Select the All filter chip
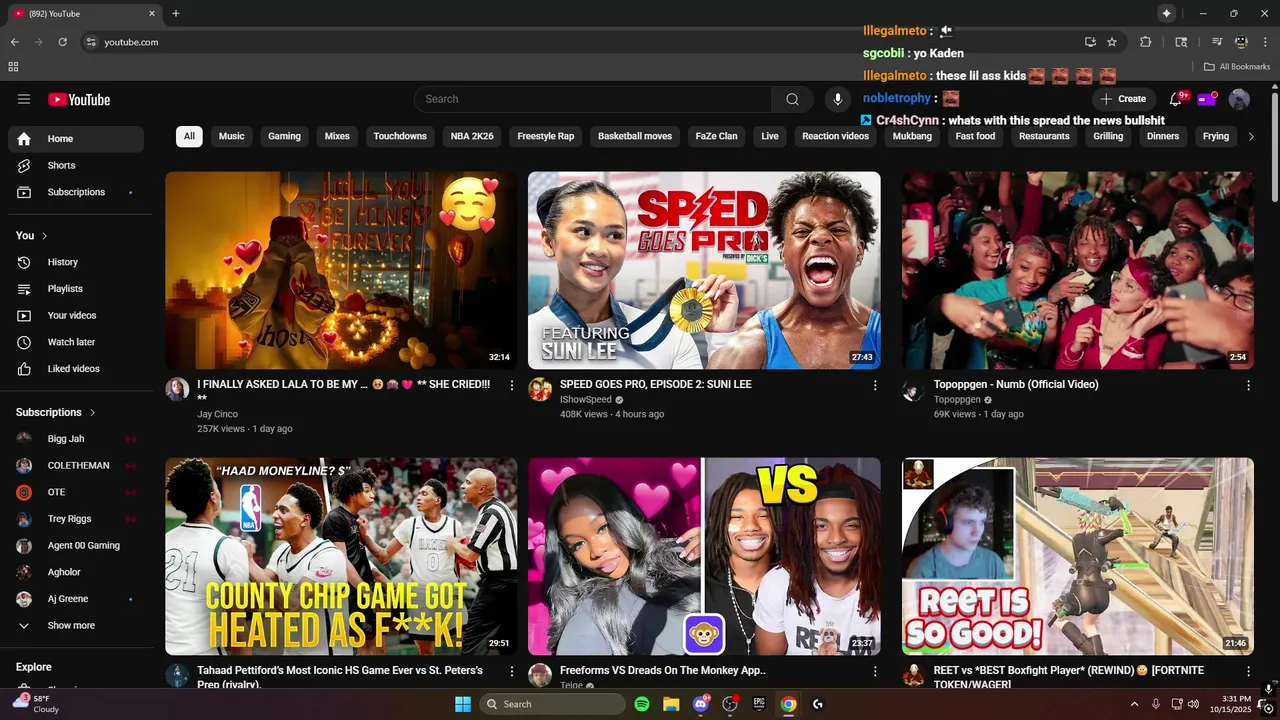The image size is (1280, 720). coord(189,136)
